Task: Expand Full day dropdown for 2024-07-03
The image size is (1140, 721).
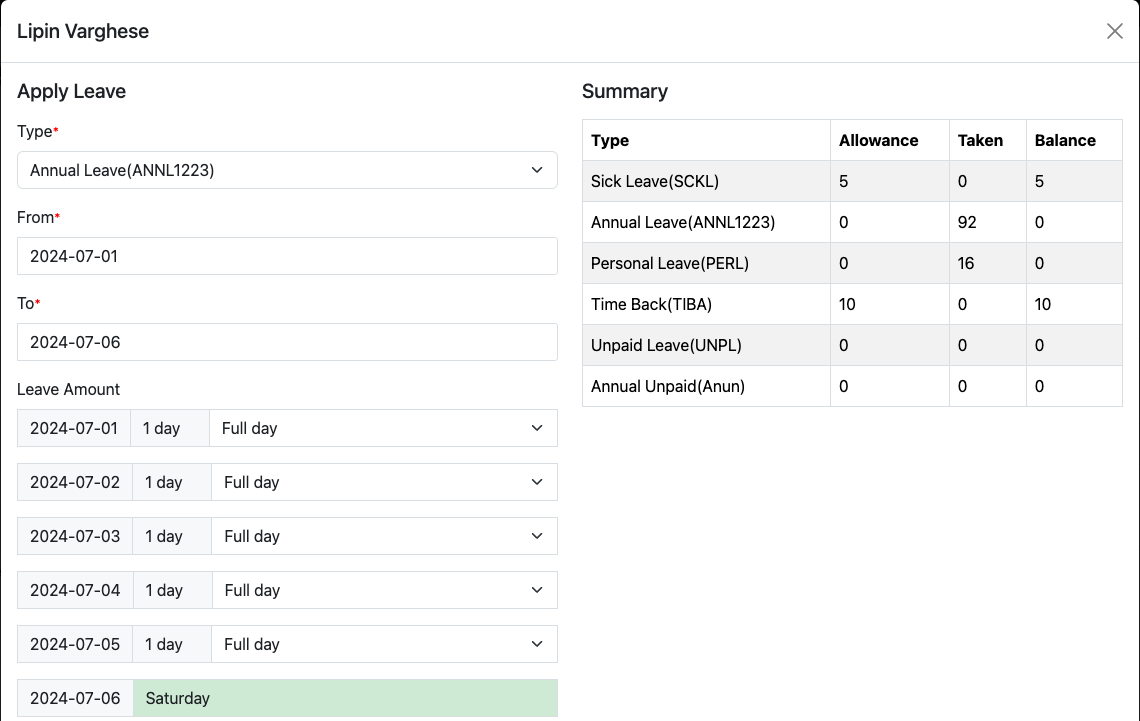Action: tap(383, 536)
